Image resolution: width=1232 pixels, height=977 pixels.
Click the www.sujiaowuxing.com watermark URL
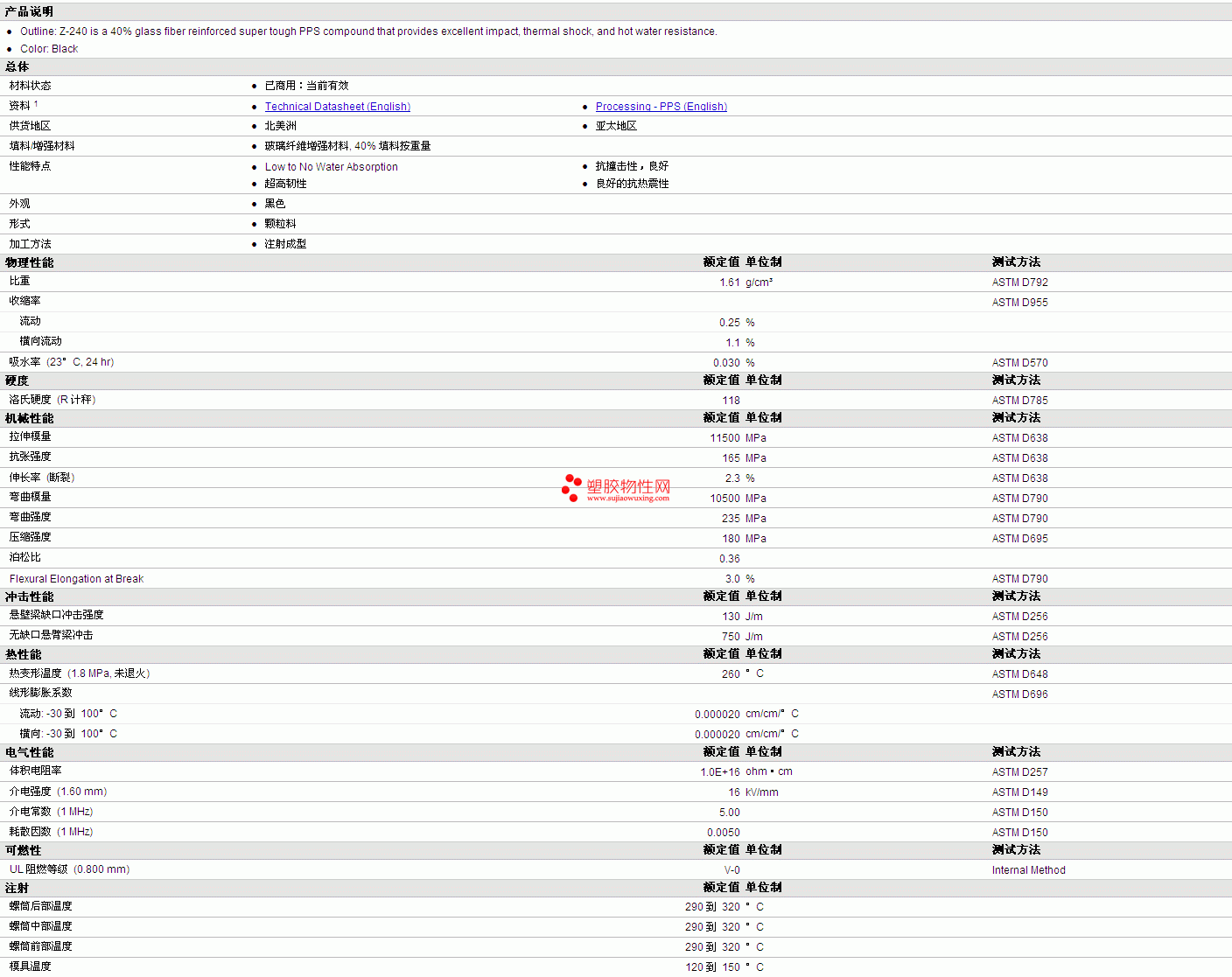[x=627, y=499]
